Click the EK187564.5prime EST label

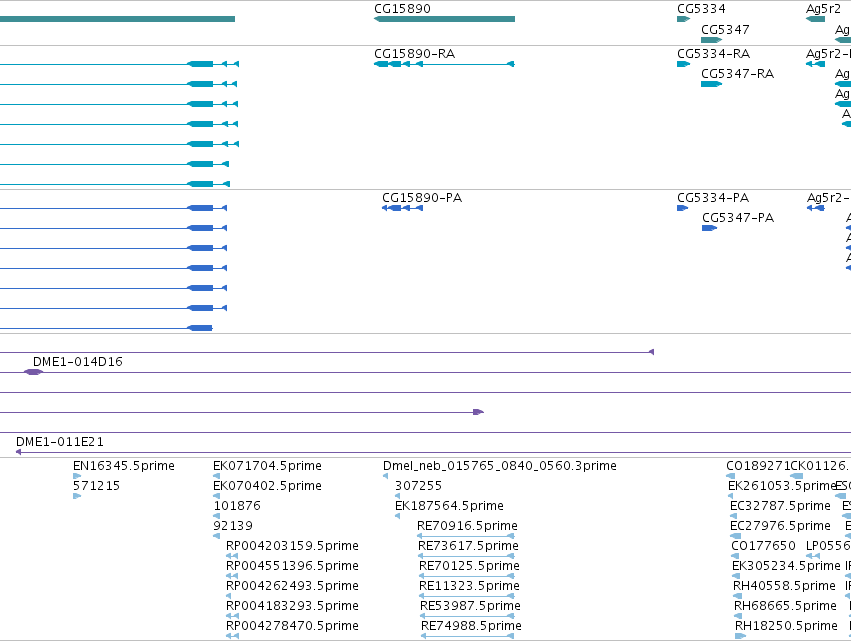coord(449,506)
